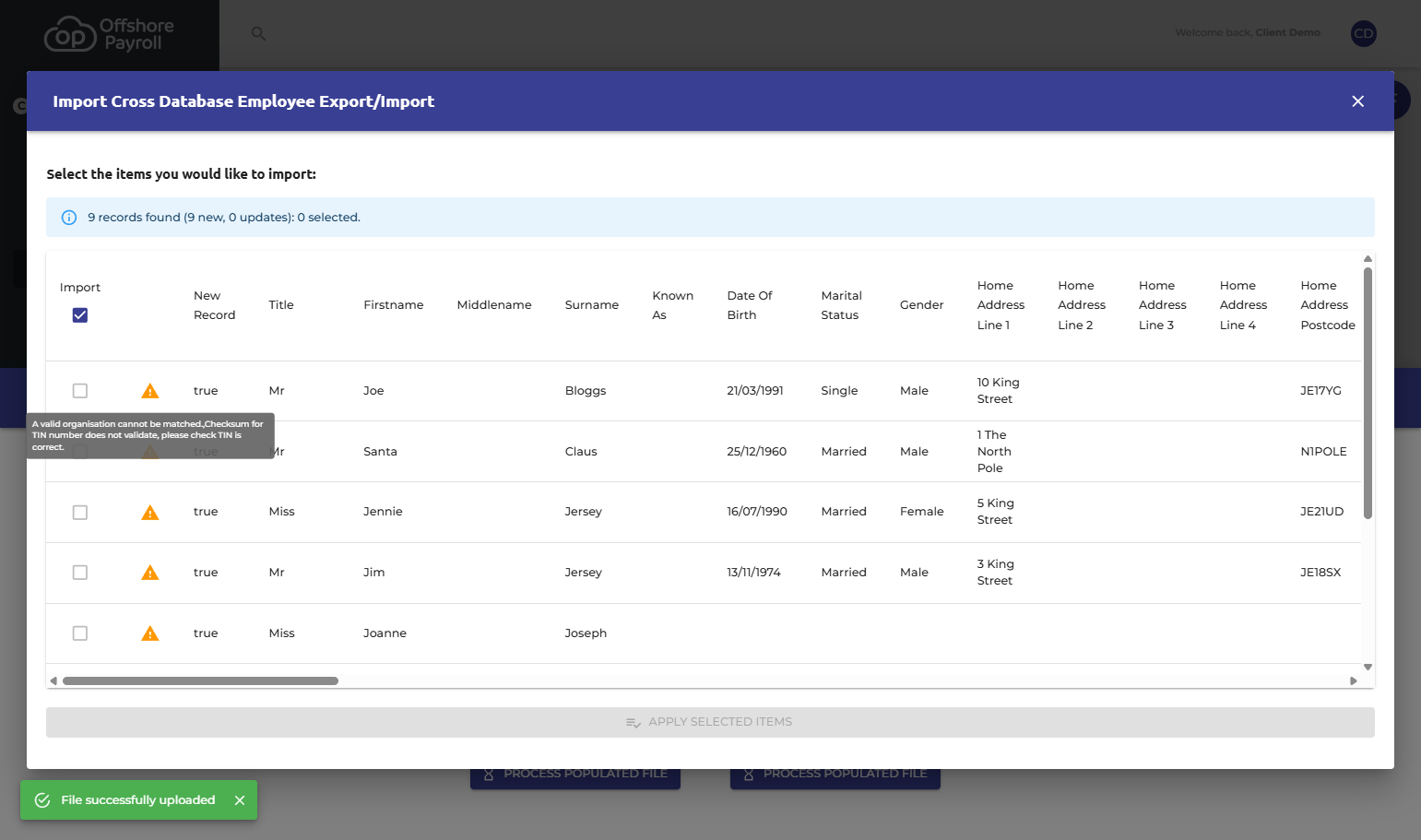Click the firstname cell 'Joanne'
This screenshot has height=840, width=1421.
385,633
